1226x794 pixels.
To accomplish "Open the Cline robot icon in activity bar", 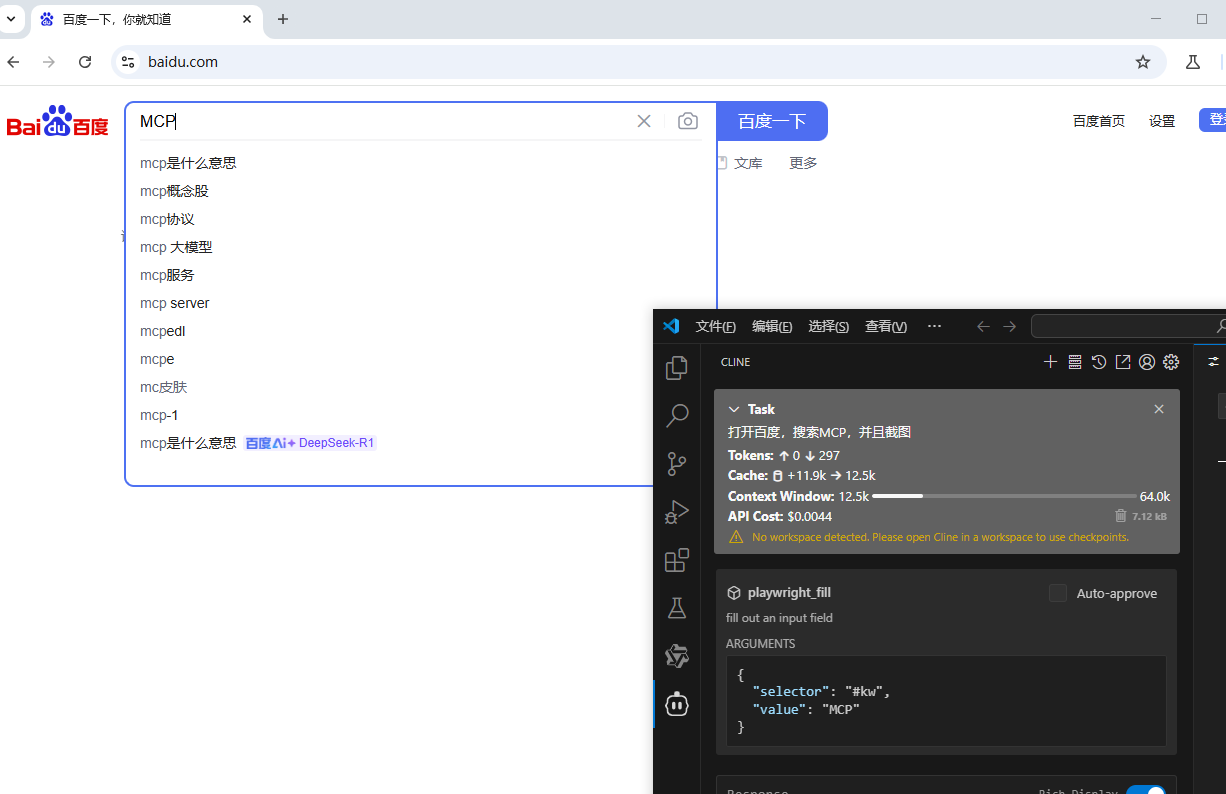I will click(677, 704).
